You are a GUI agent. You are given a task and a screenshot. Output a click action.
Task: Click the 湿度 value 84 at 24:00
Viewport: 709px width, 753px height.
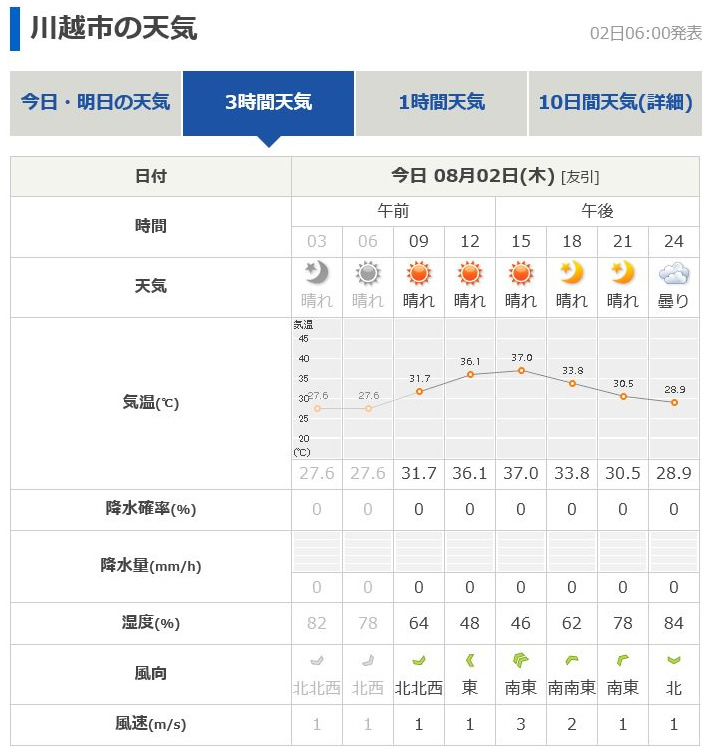(674, 624)
